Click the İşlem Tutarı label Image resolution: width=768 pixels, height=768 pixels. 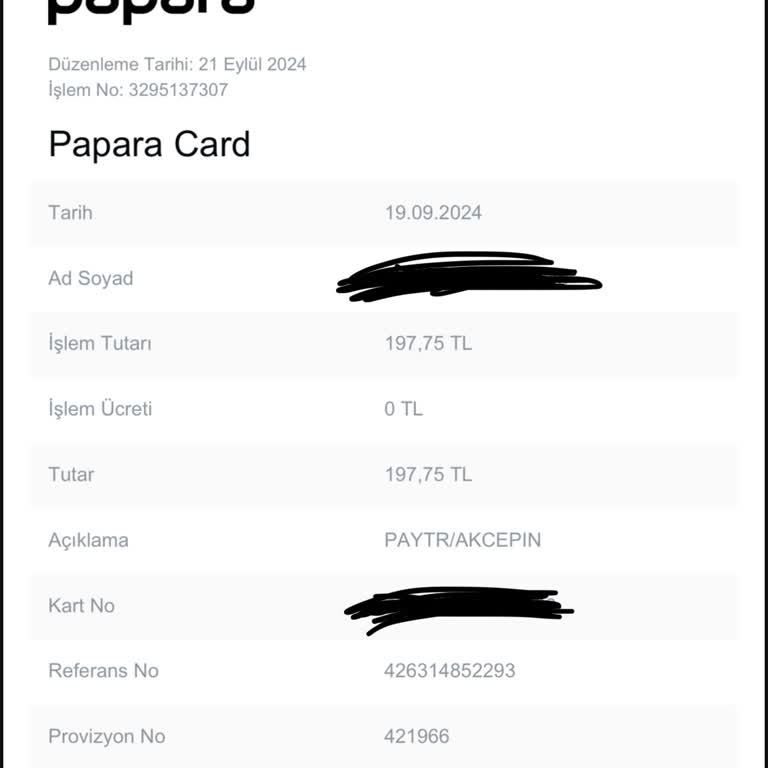click(x=100, y=343)
